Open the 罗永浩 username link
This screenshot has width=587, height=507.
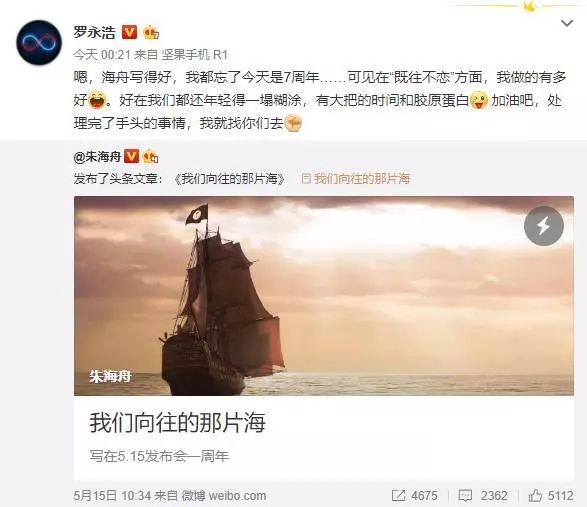94,32
